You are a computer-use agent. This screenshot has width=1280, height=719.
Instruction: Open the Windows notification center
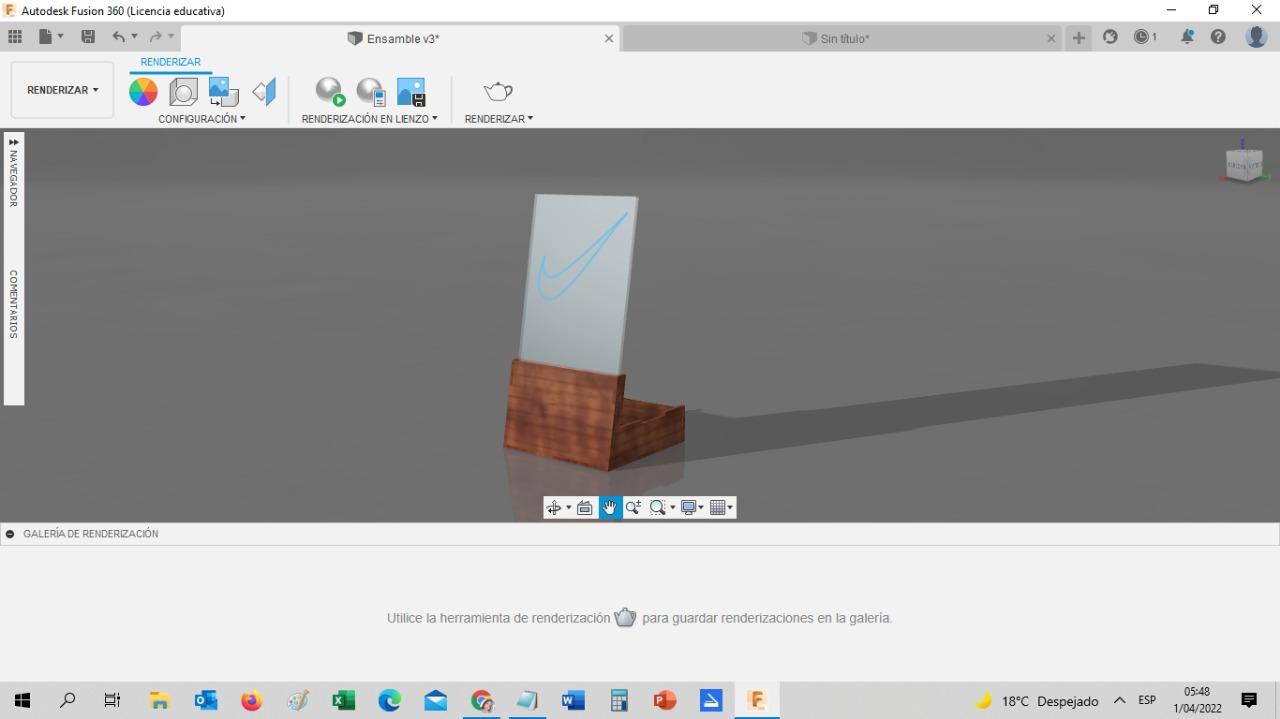1249,701
